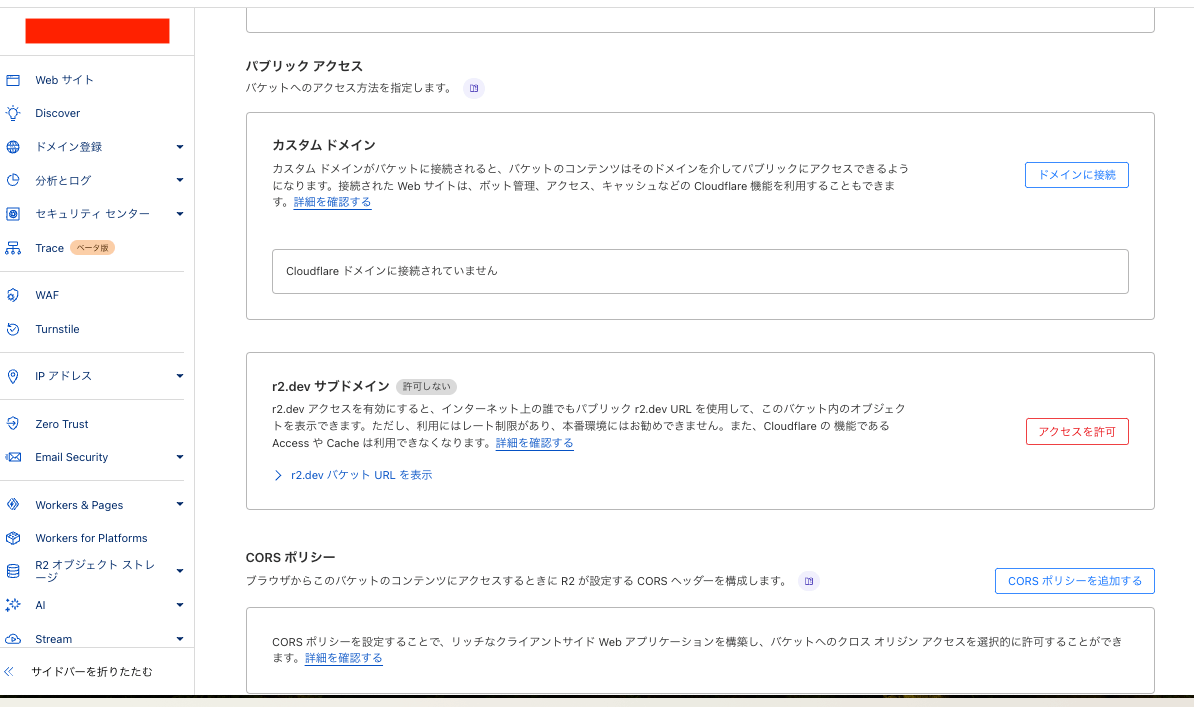Image resolution: width=1194 pixels, height=707 pixels.
Task: Click CORS ポリシーを追加する button
Action: click(1074, 581)
